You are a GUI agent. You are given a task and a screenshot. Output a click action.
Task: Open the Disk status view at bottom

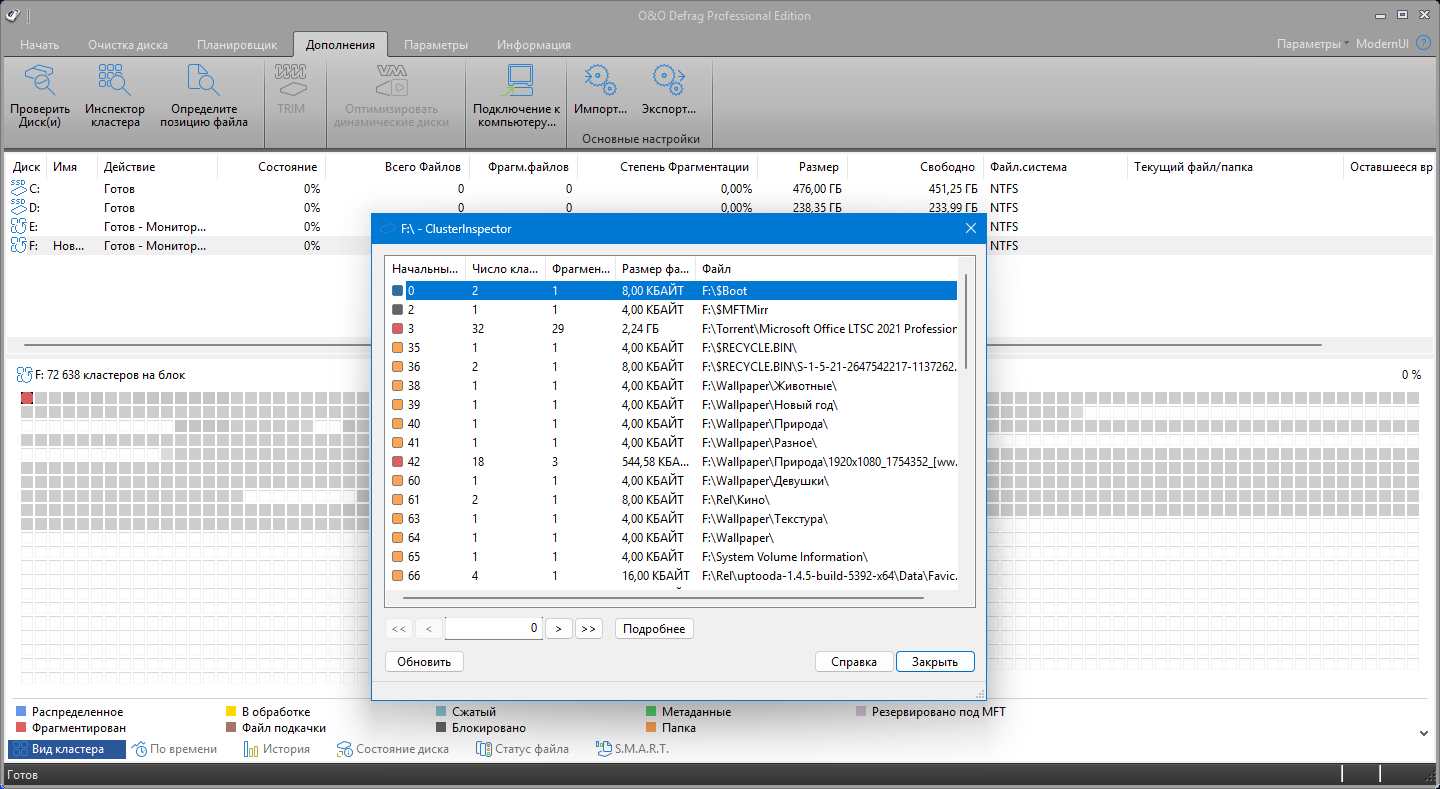click(x=393, y=749)
